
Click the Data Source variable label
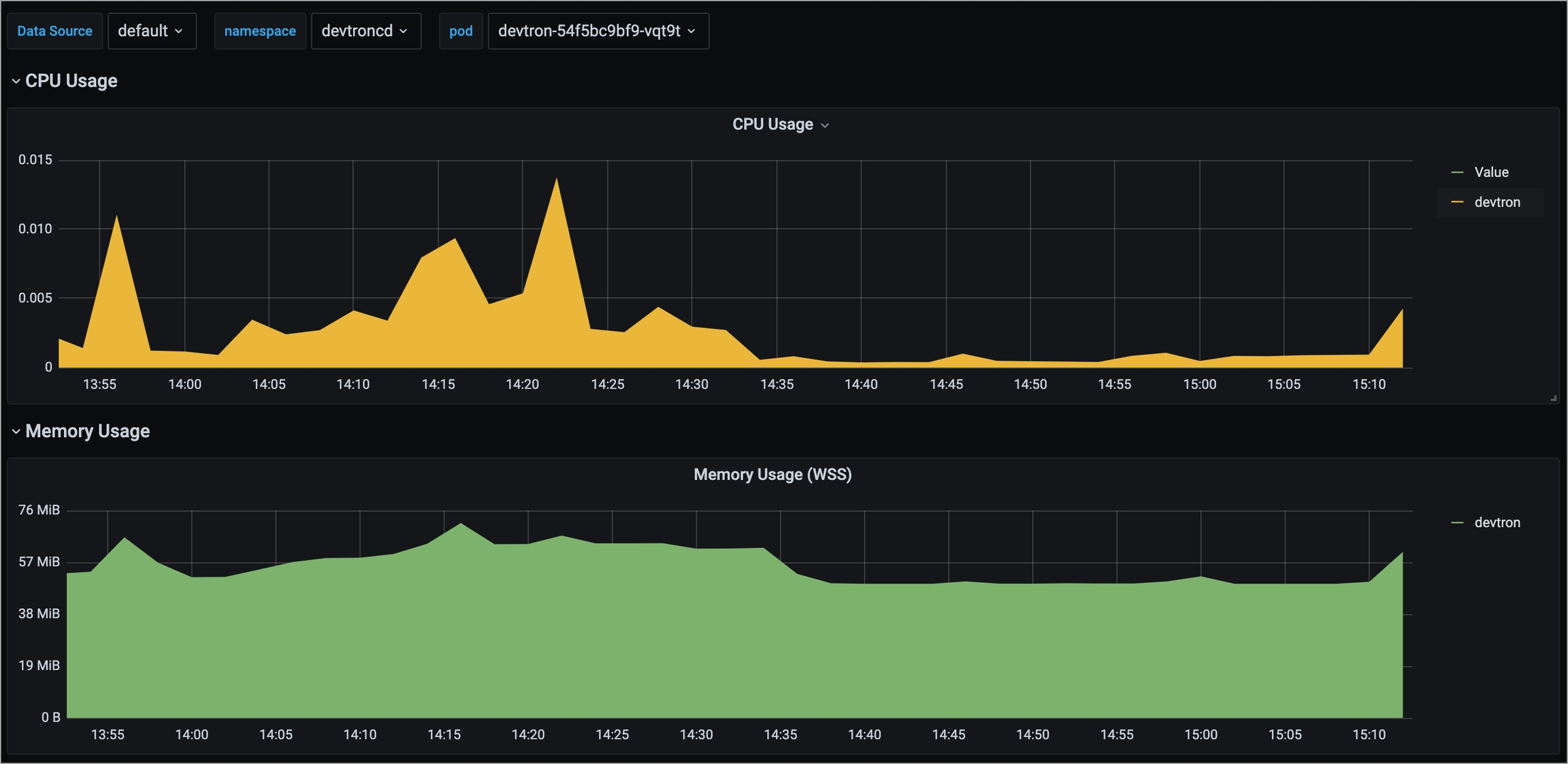pos(54,31)
